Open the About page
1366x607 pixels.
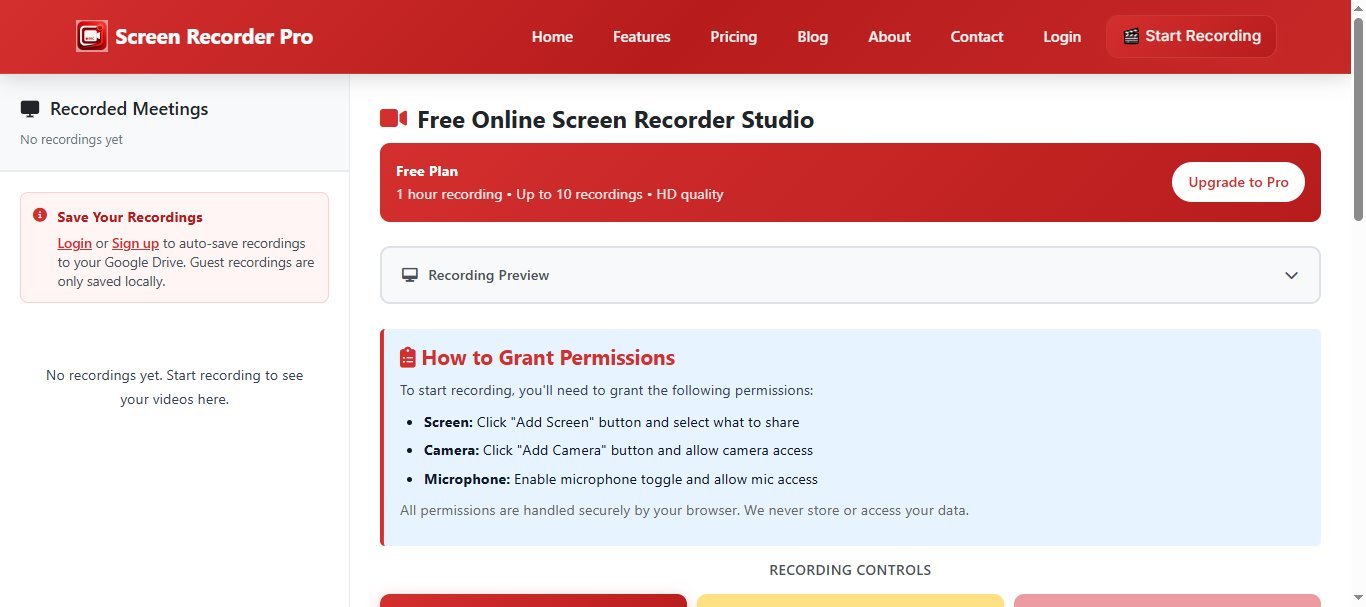(x=889, y=37)
